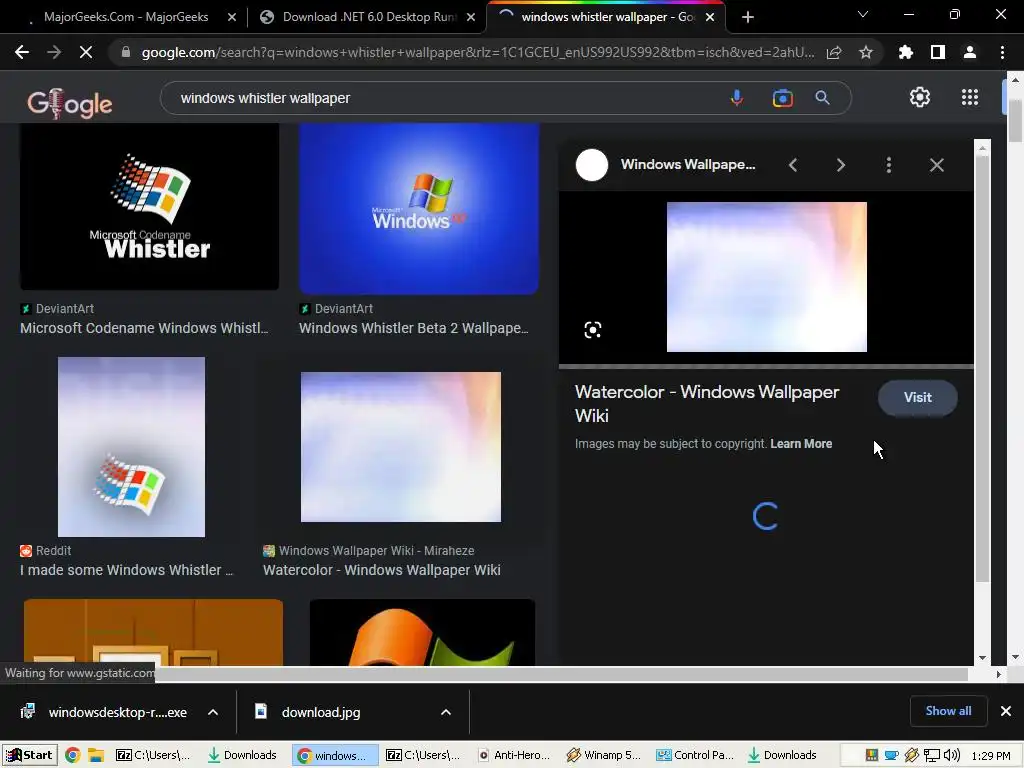
Task: Close the downloads bar
Action: click(x=1006, y=711)
